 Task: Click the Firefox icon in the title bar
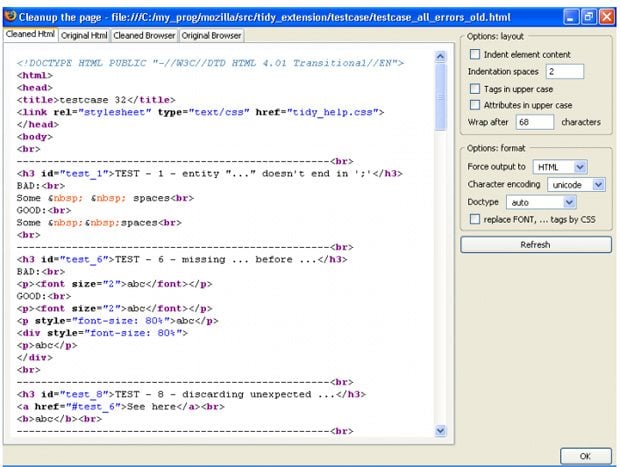11,16
